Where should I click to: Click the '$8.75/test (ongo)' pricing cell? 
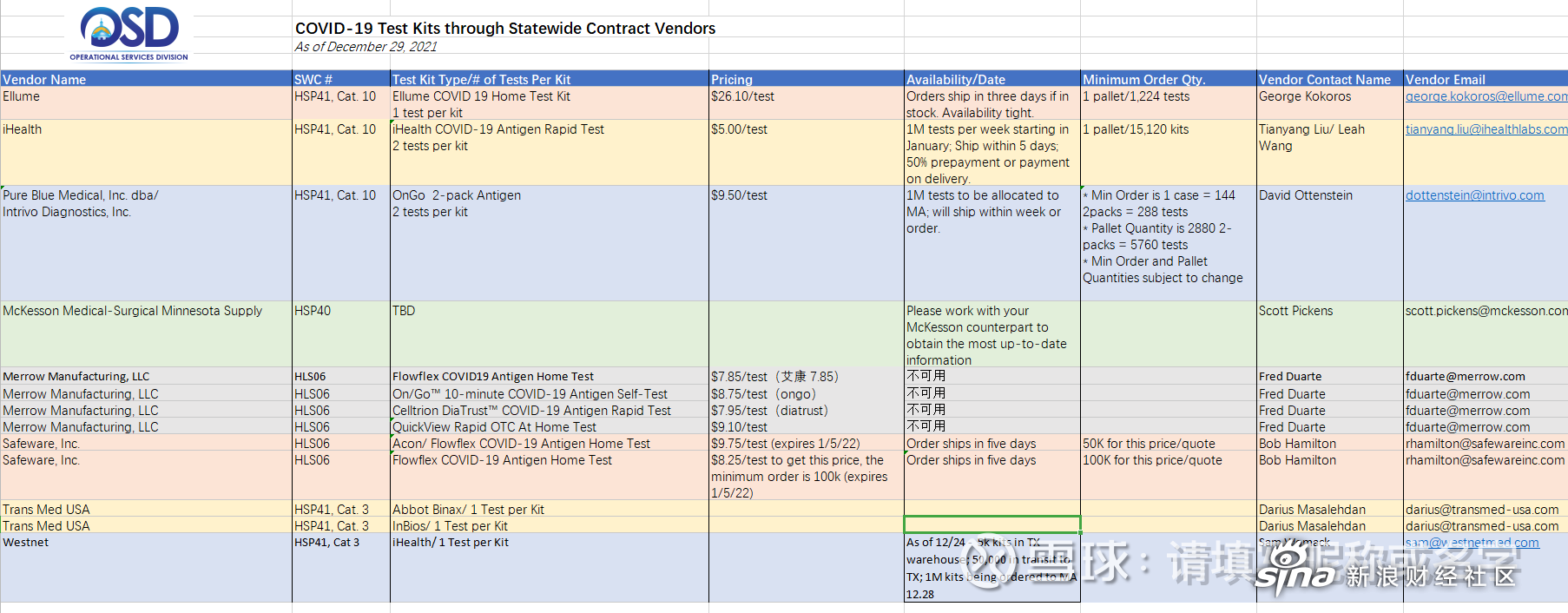pos(807,393)
